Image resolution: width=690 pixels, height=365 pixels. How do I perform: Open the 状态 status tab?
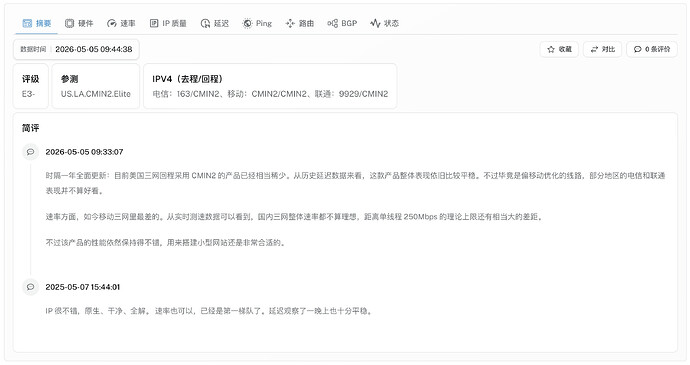pos(385,23)
